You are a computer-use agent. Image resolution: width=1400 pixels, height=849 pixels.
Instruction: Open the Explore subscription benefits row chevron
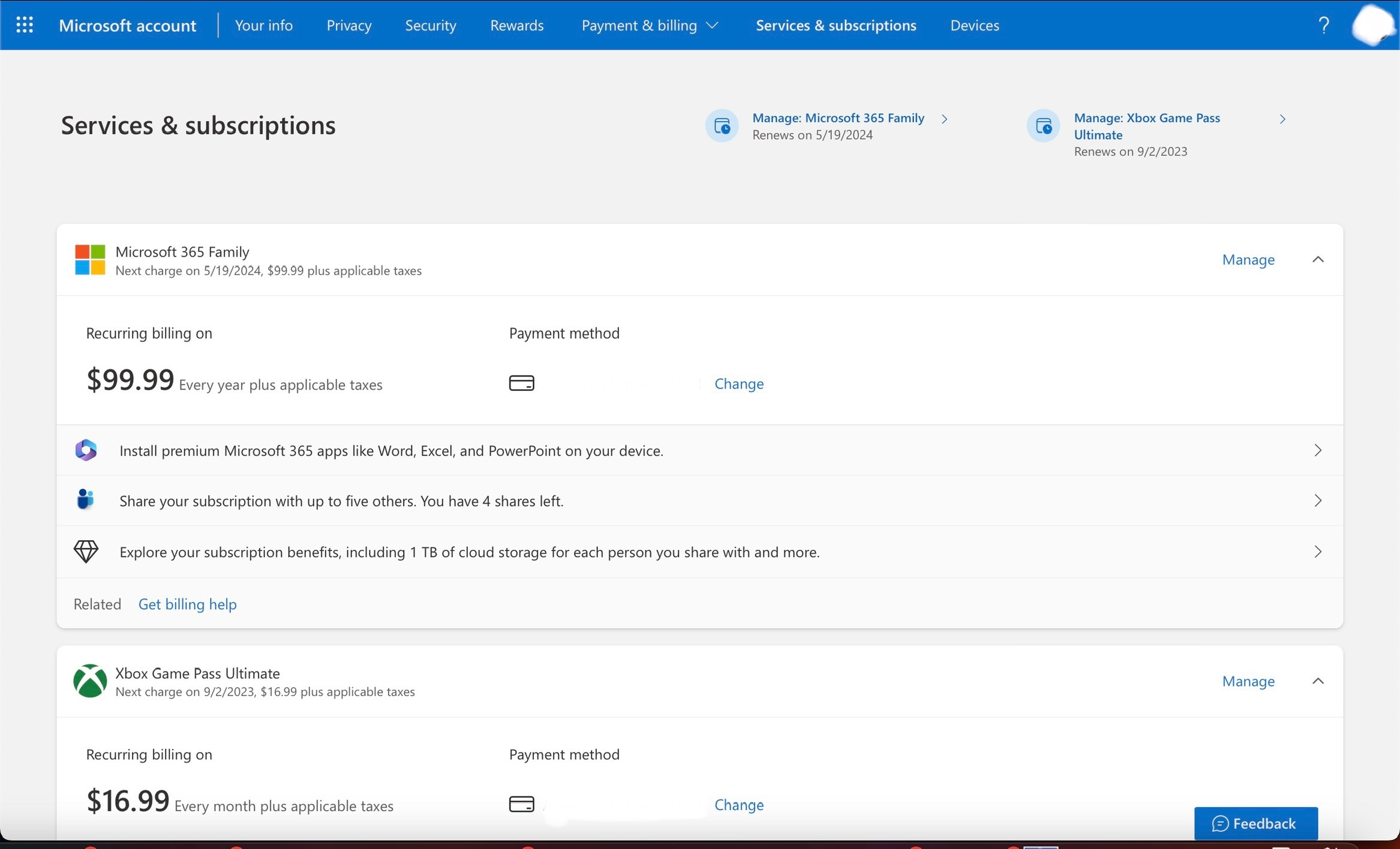(x=1318, y=552)
